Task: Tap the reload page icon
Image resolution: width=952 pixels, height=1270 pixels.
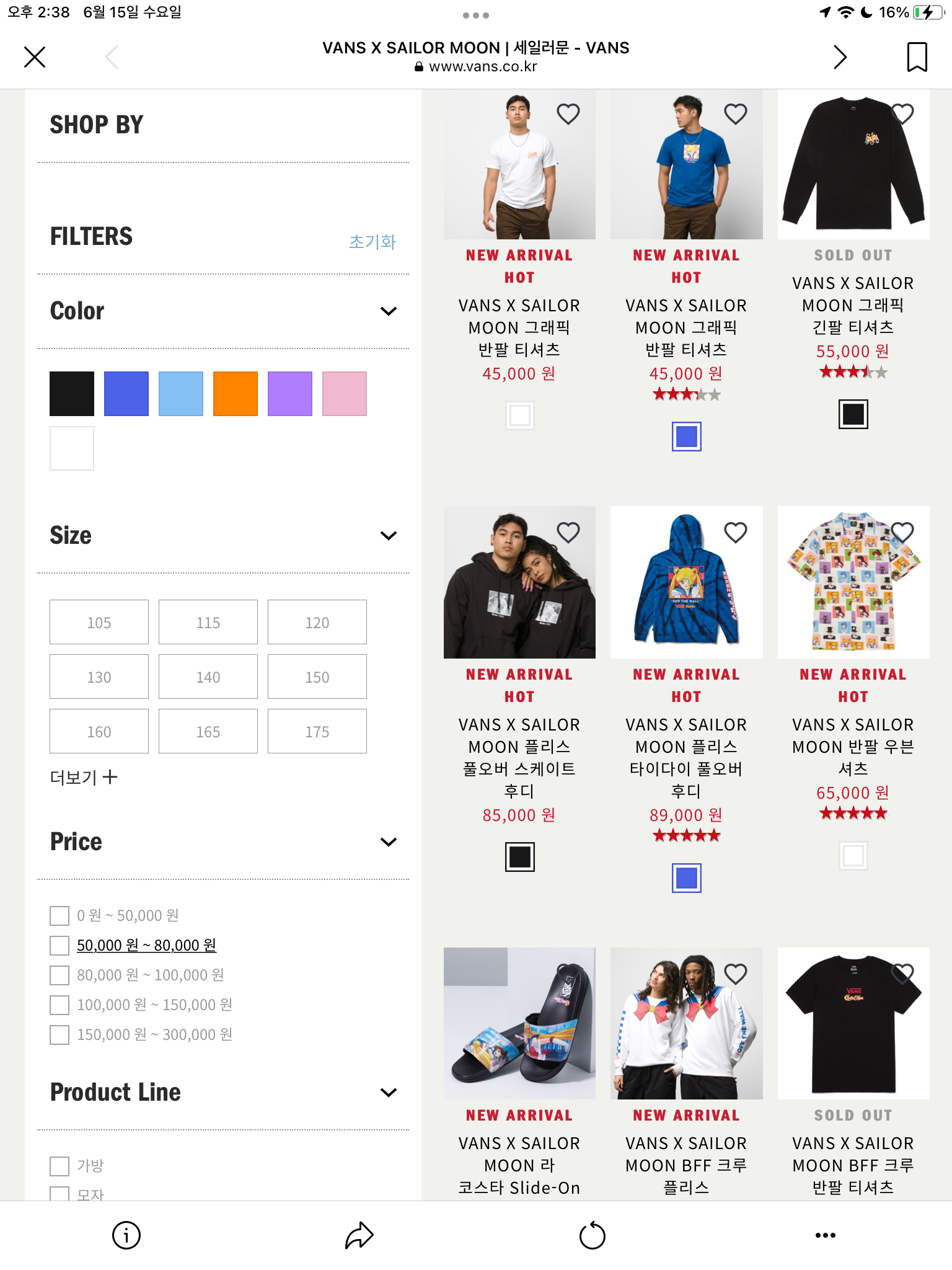Action: (592, 1235)
